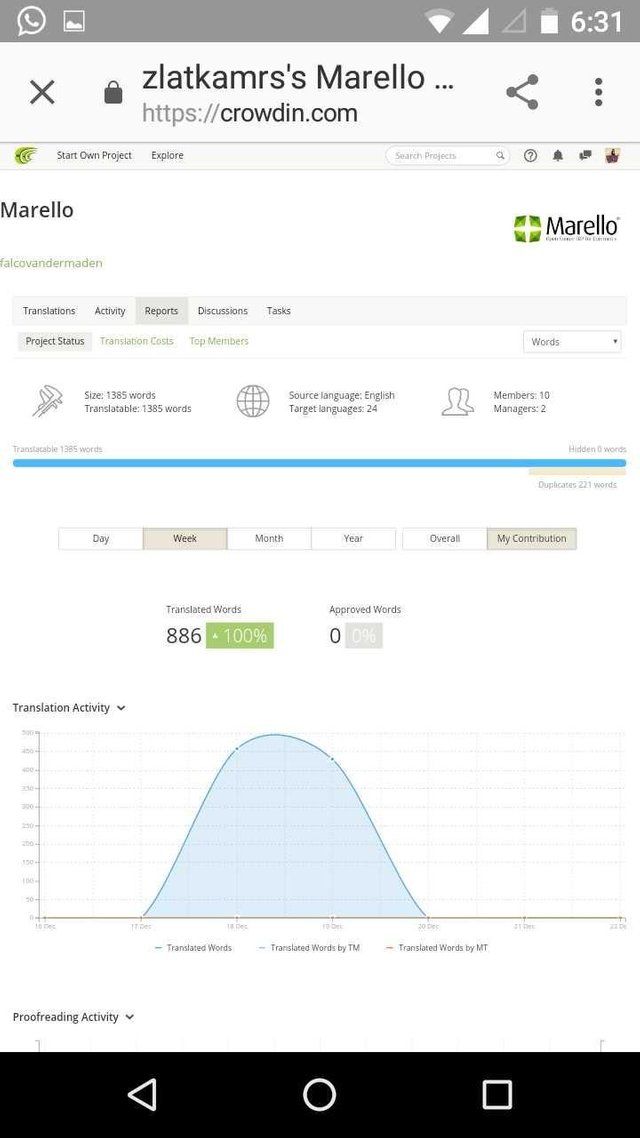The height and width of the screenshot is (1138, 640).
Task: Show Overall statistics
Action: coord(445,539)
